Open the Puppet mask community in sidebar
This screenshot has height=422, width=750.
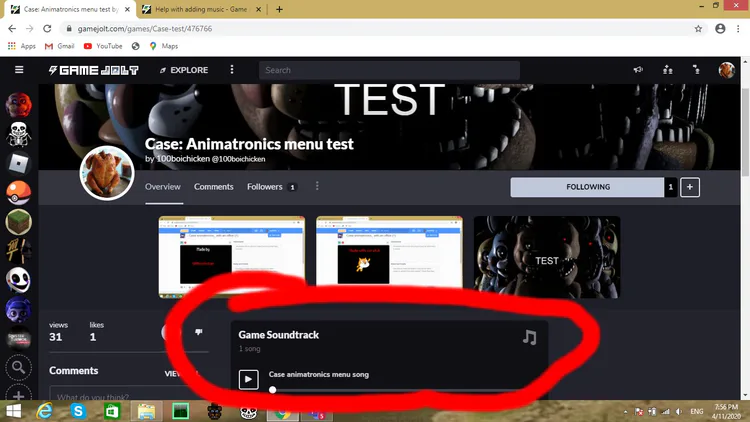19,280
